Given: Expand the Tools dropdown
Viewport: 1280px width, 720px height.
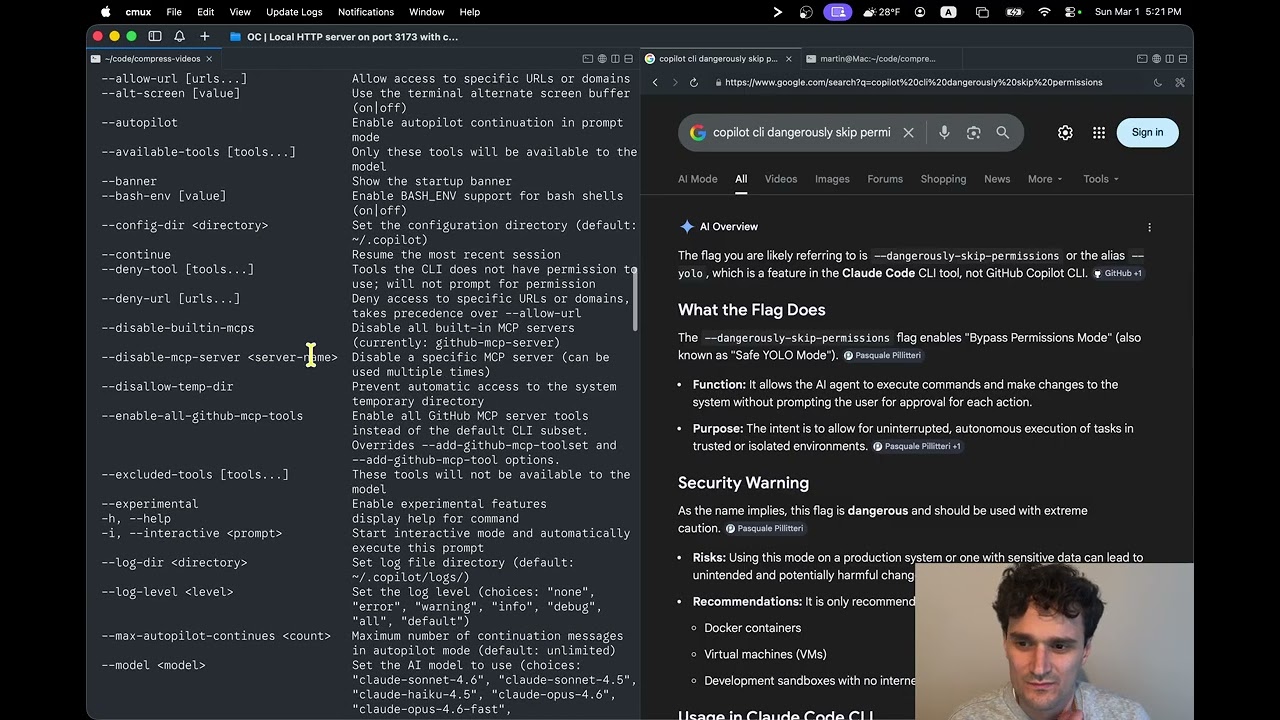Looking at the screenshot, I should tap(1100, 179).
